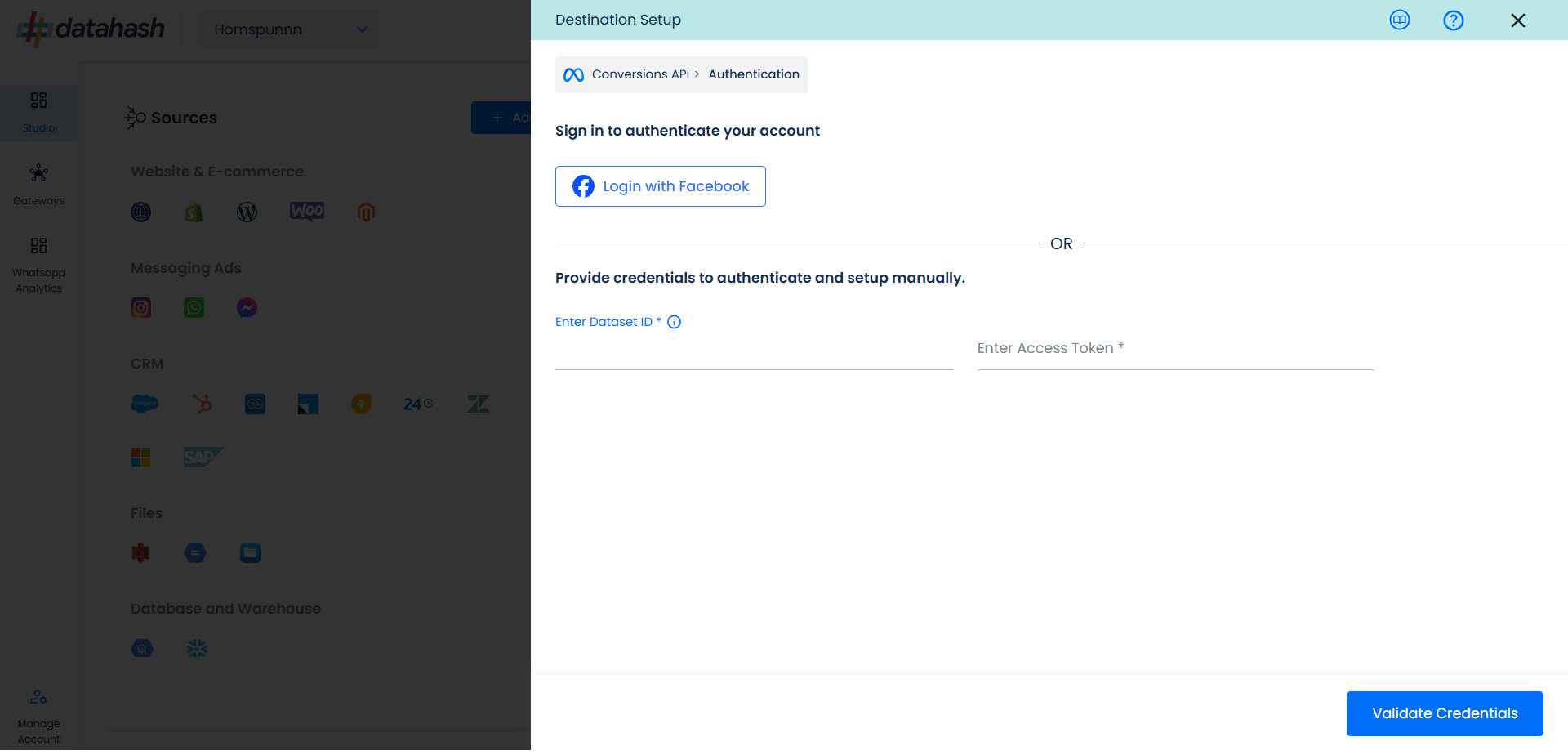Click the Login with Facebook button
The image size is (1568, 755).
coord(660,186)
